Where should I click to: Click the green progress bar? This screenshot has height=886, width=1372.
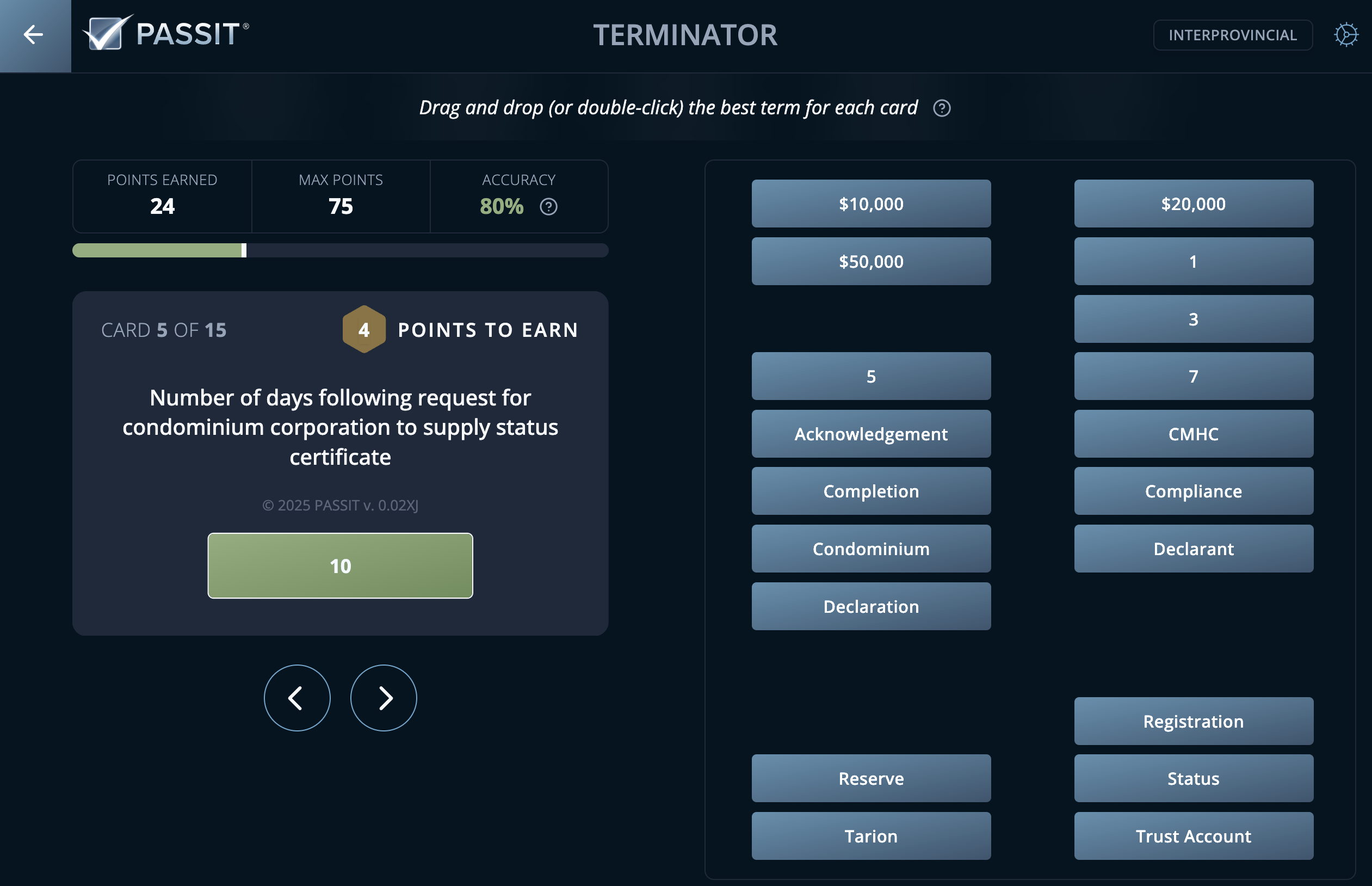pos(158,250)
